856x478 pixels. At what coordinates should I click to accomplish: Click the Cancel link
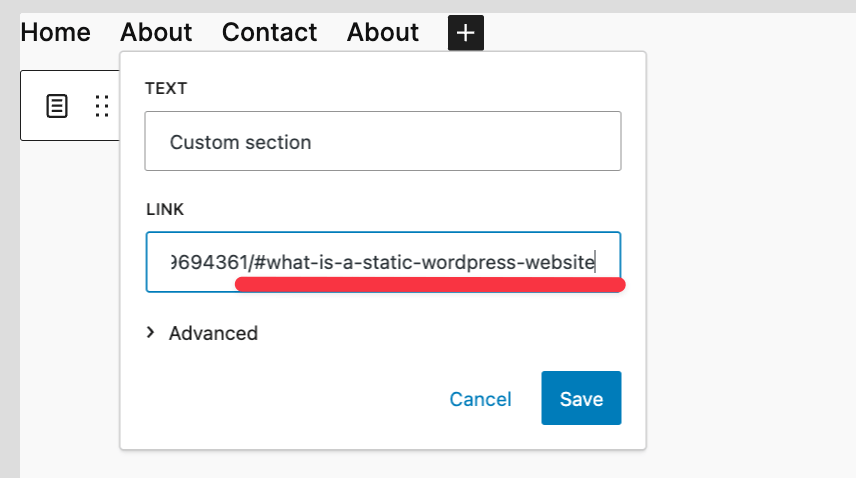click(480, 399)
